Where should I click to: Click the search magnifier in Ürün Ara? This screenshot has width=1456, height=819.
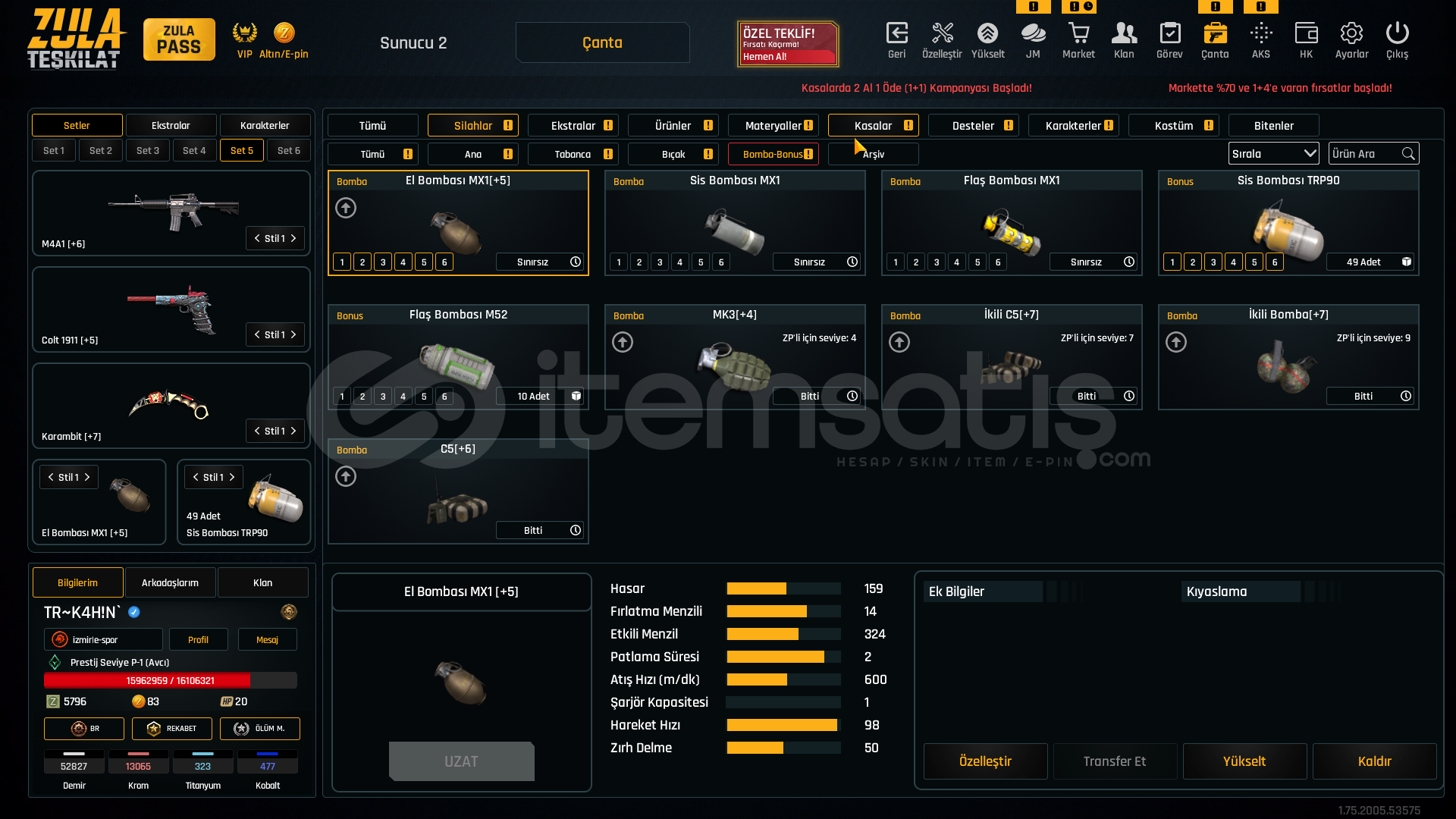pyautogui.click(x=1408, y=154)
